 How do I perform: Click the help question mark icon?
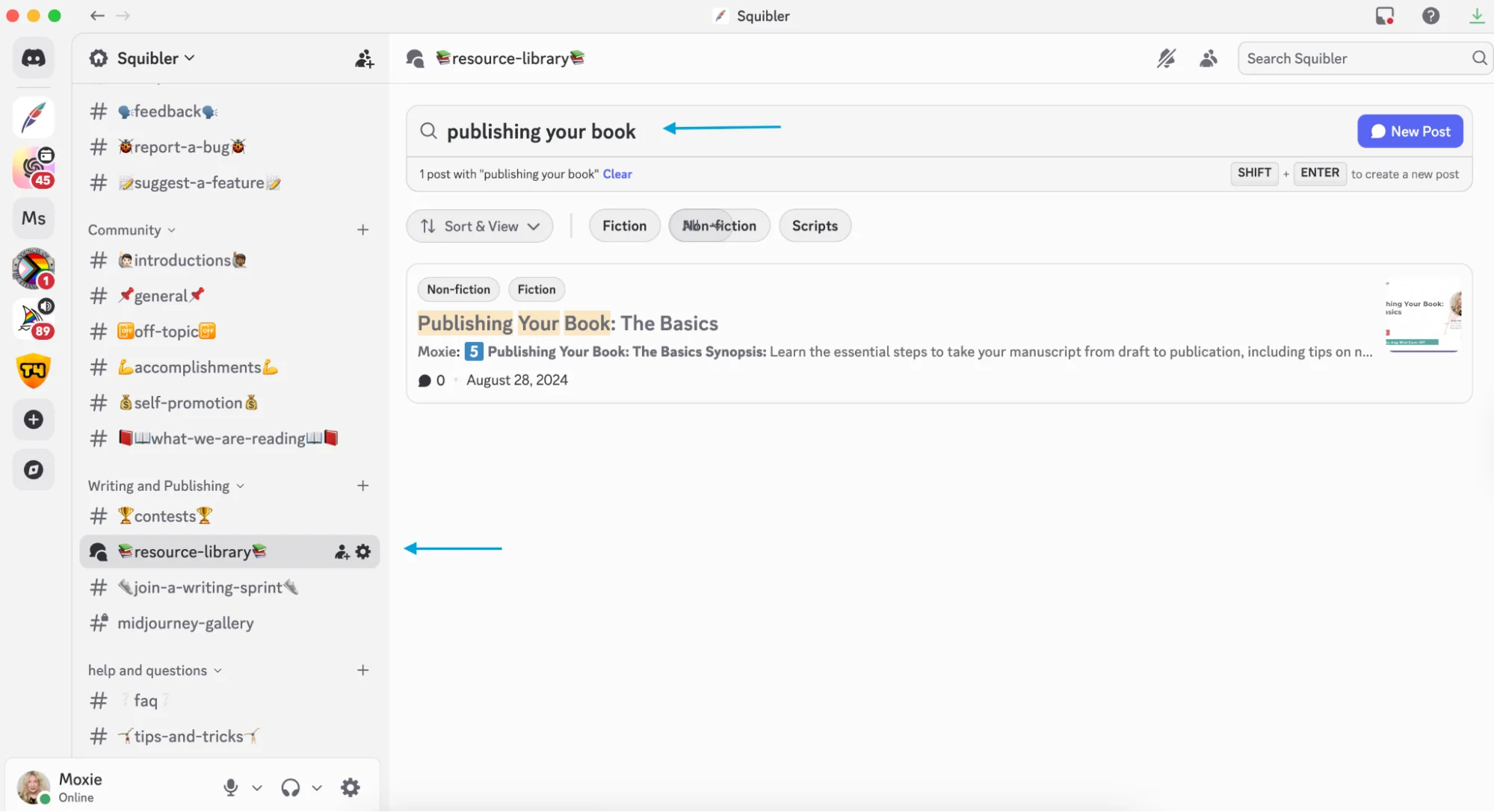coord(1430,16)
